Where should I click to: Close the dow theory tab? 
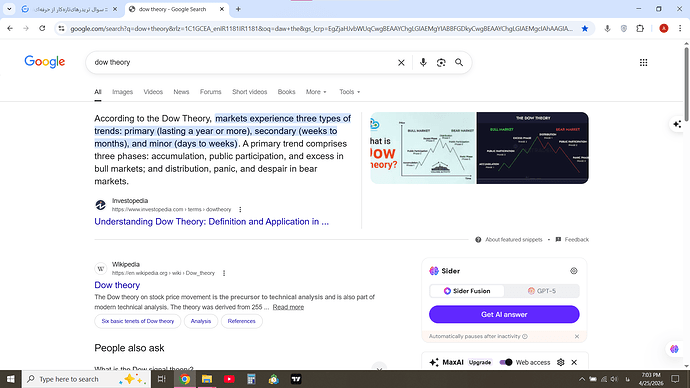click(x=222, y=9)
